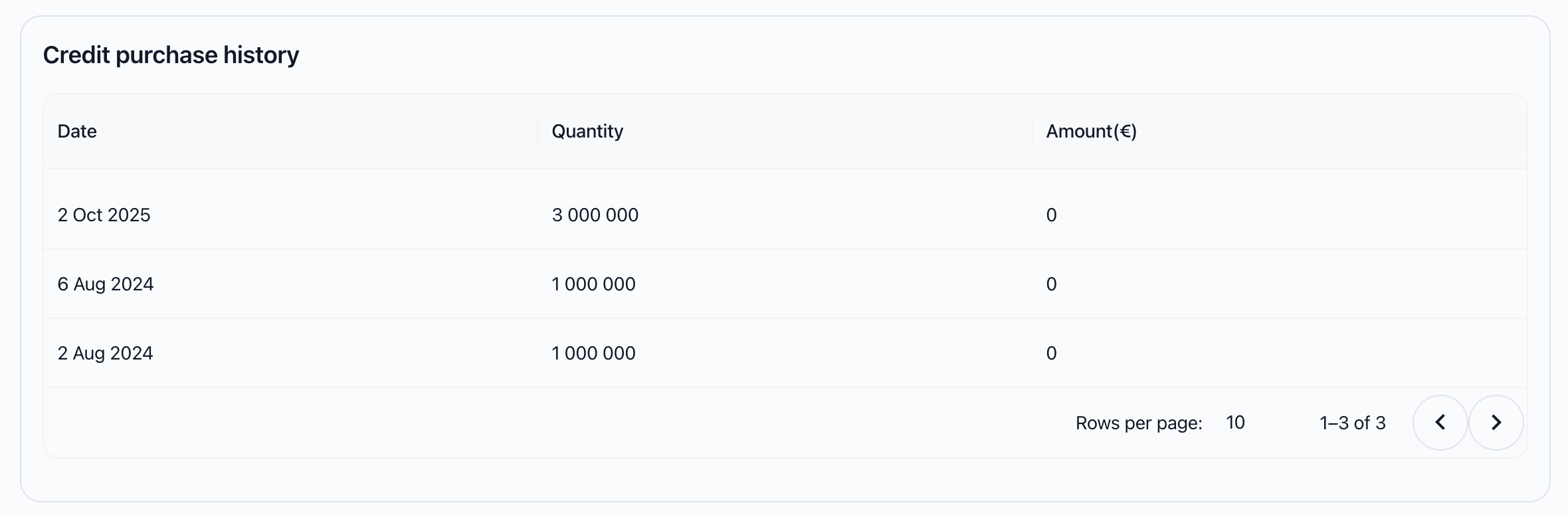1568x517 pixels.
Task: Click the 1–3 of 3 pagination label
Action: 1352,423
